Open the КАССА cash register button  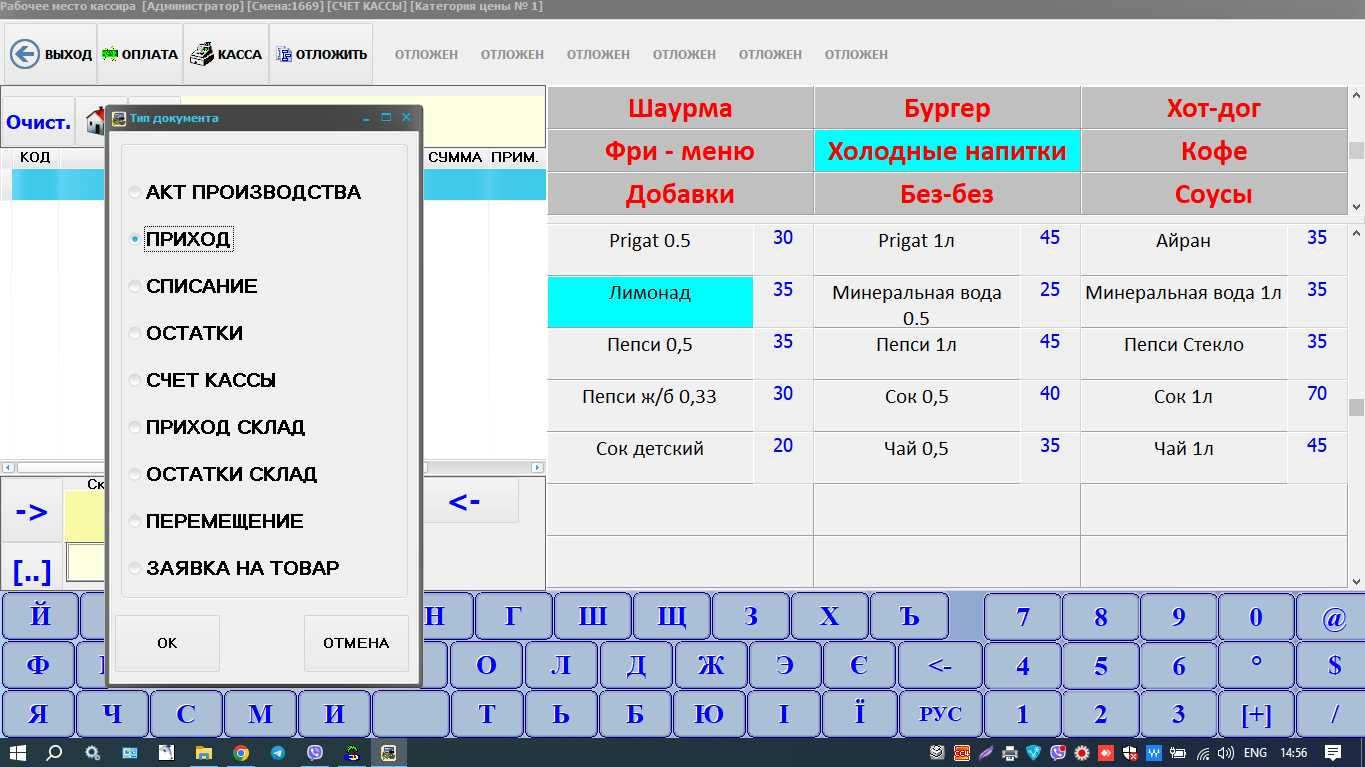(226, 54)
